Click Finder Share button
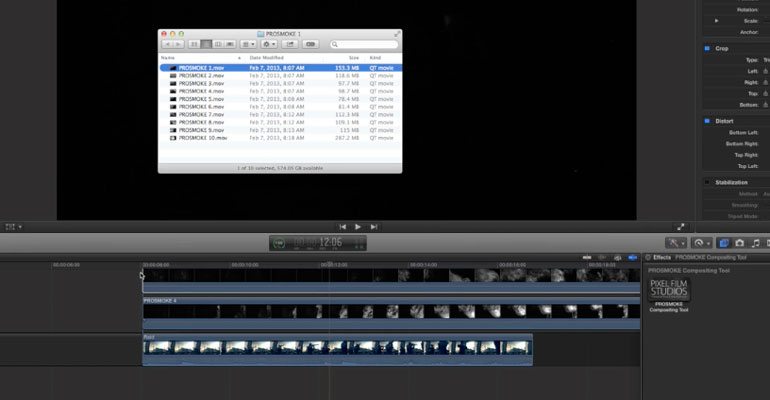Screen dimensions: 770x400 pyautogui.click(x=290, y=44)
